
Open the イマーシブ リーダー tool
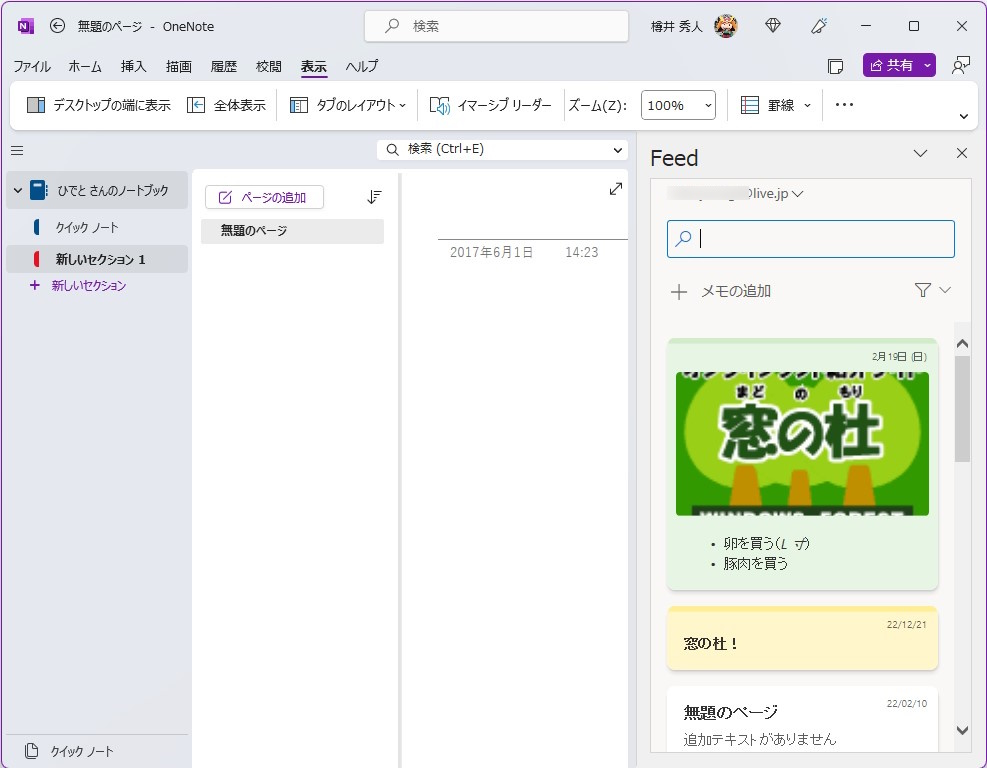point(489,104)
